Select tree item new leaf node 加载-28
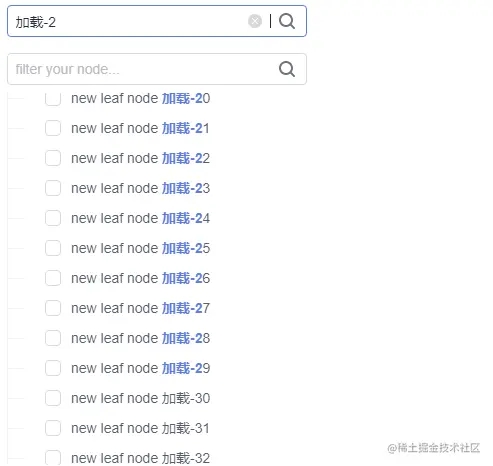The height and width of the screenshot is (466, 493). (x=140, y=338)
